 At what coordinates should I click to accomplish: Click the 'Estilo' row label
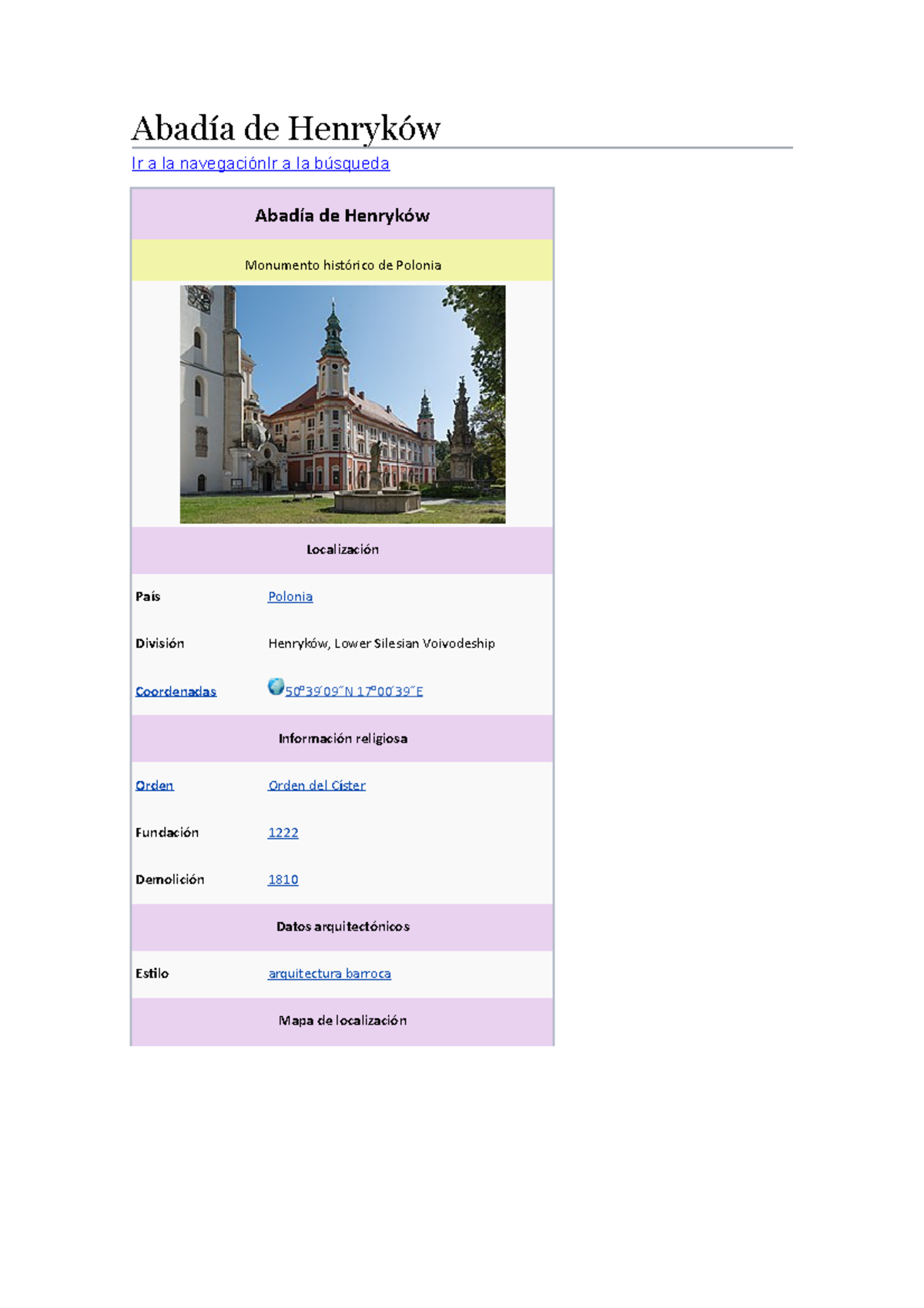(x=152, y=974)
